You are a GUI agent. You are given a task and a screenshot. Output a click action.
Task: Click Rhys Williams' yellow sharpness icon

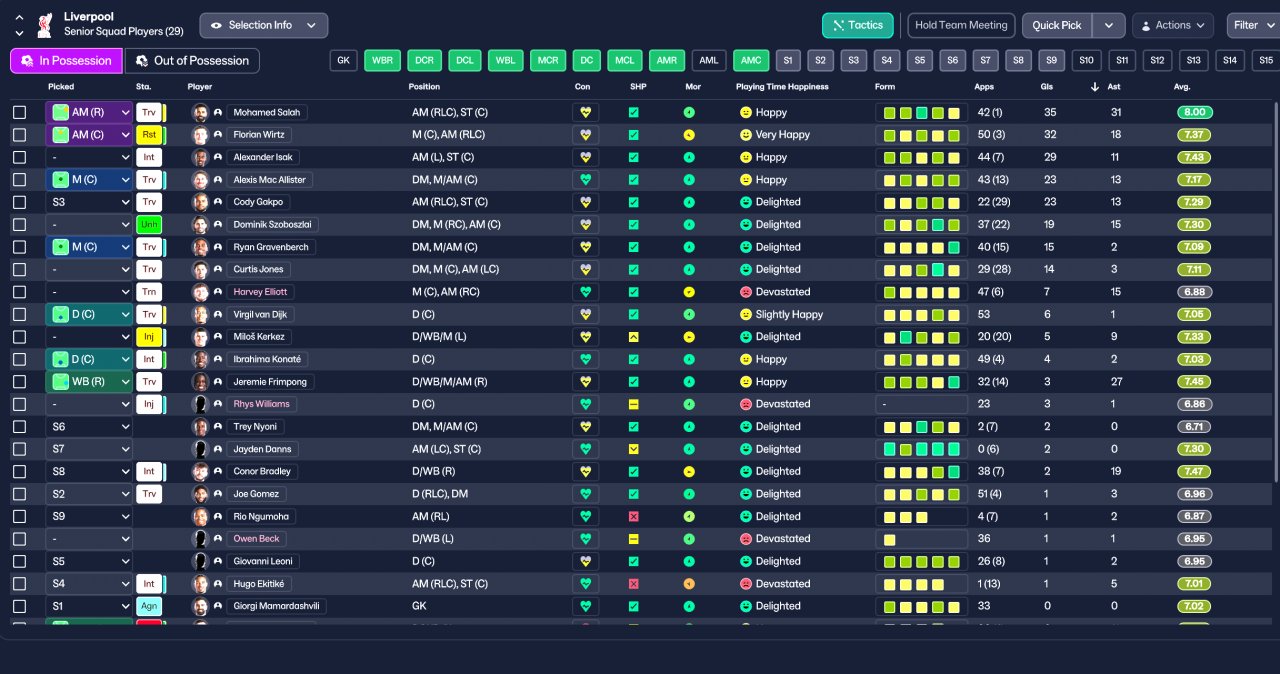pos(633,404)
